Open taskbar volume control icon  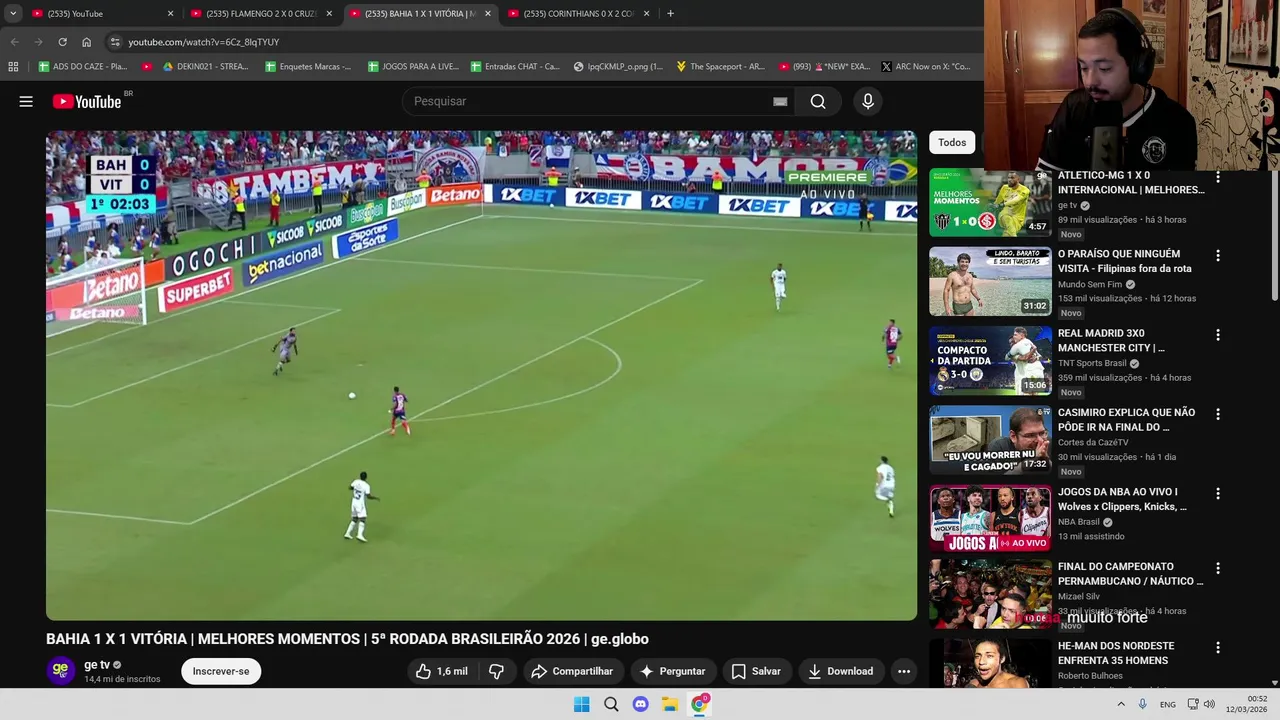point(1209,704)
